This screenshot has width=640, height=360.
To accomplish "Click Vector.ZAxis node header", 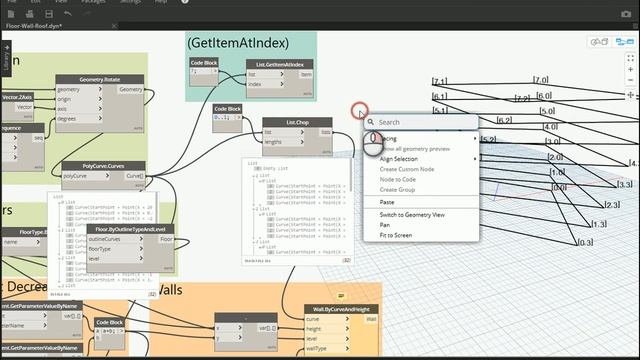I will pos(18,97).
